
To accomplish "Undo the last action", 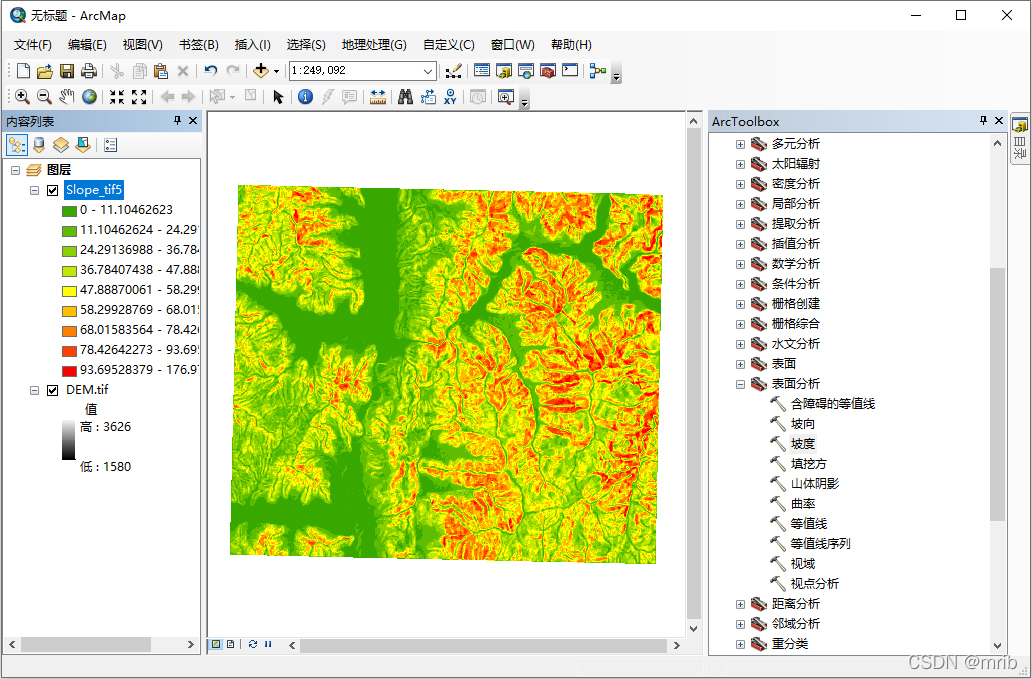I will coord(211,70).
